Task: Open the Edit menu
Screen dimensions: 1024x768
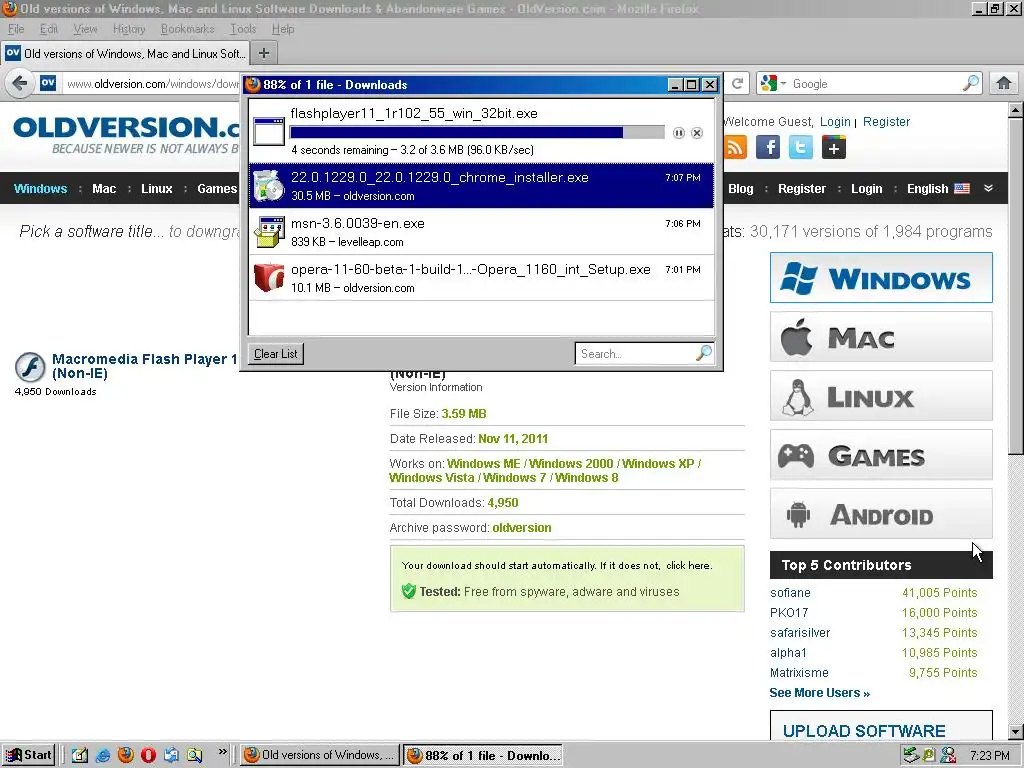Action: pos(48,29)
